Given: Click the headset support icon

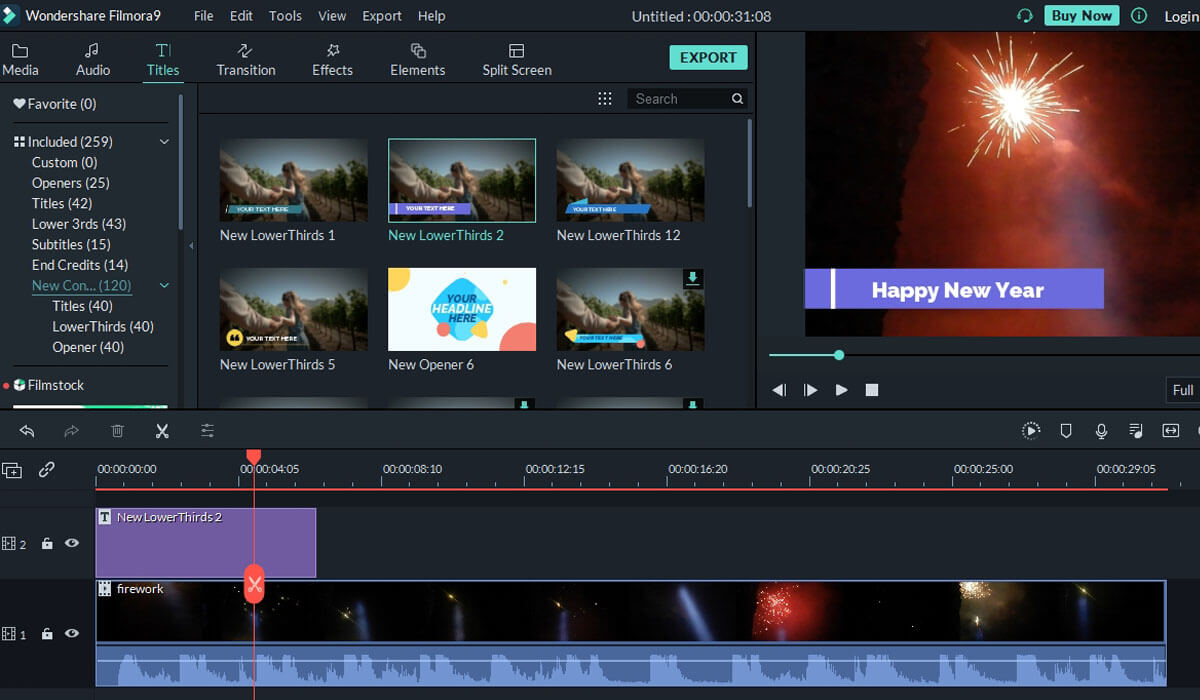Looking at the screenshot, I should click(x=1024, y=16).
